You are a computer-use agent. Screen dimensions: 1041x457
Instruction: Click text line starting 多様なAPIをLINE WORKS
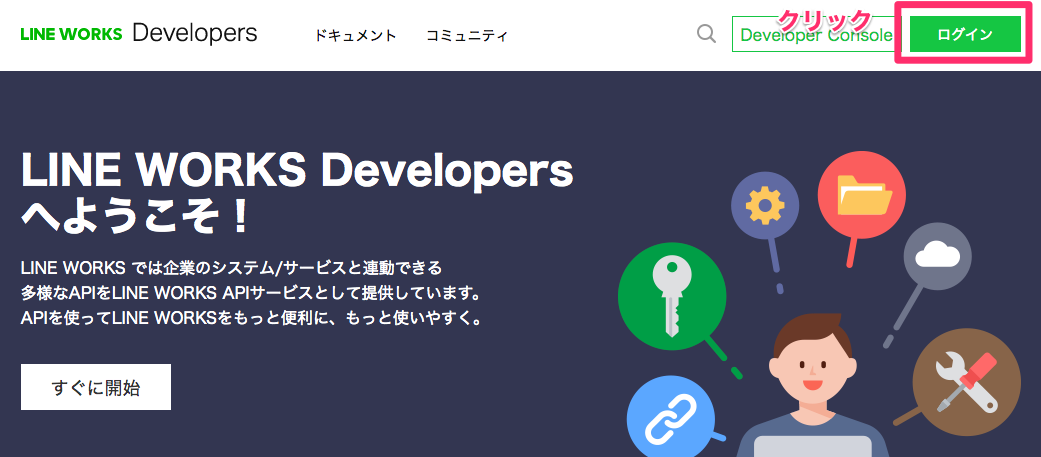251,293
